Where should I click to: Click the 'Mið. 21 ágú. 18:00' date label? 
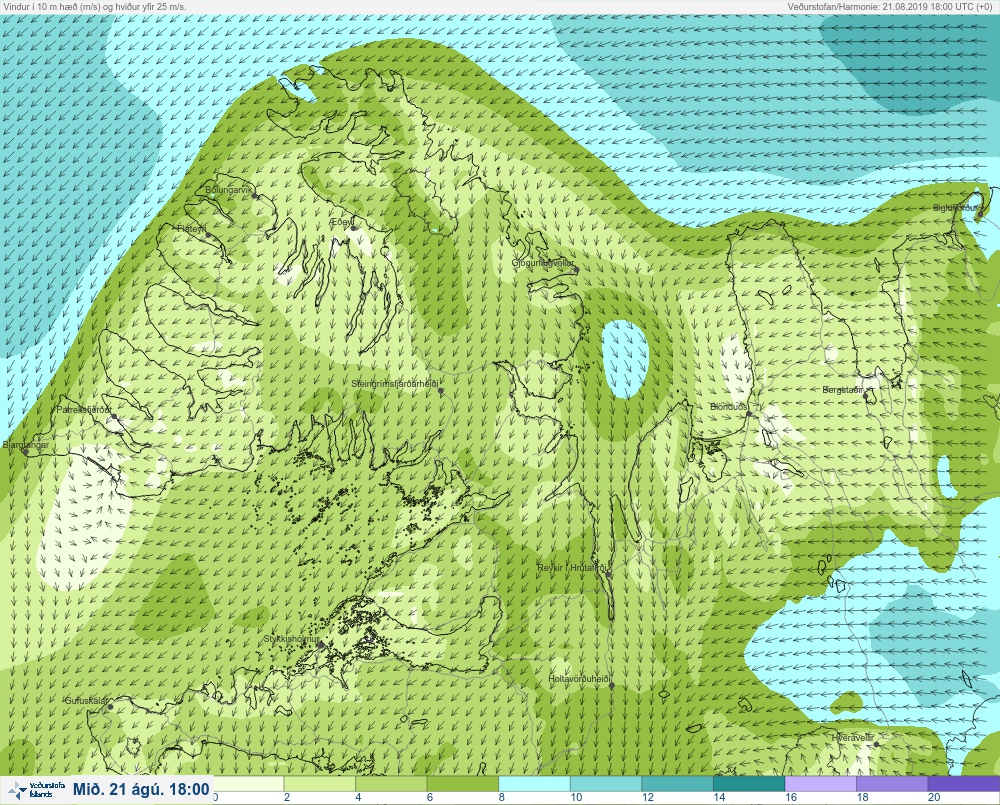[141, 789]
